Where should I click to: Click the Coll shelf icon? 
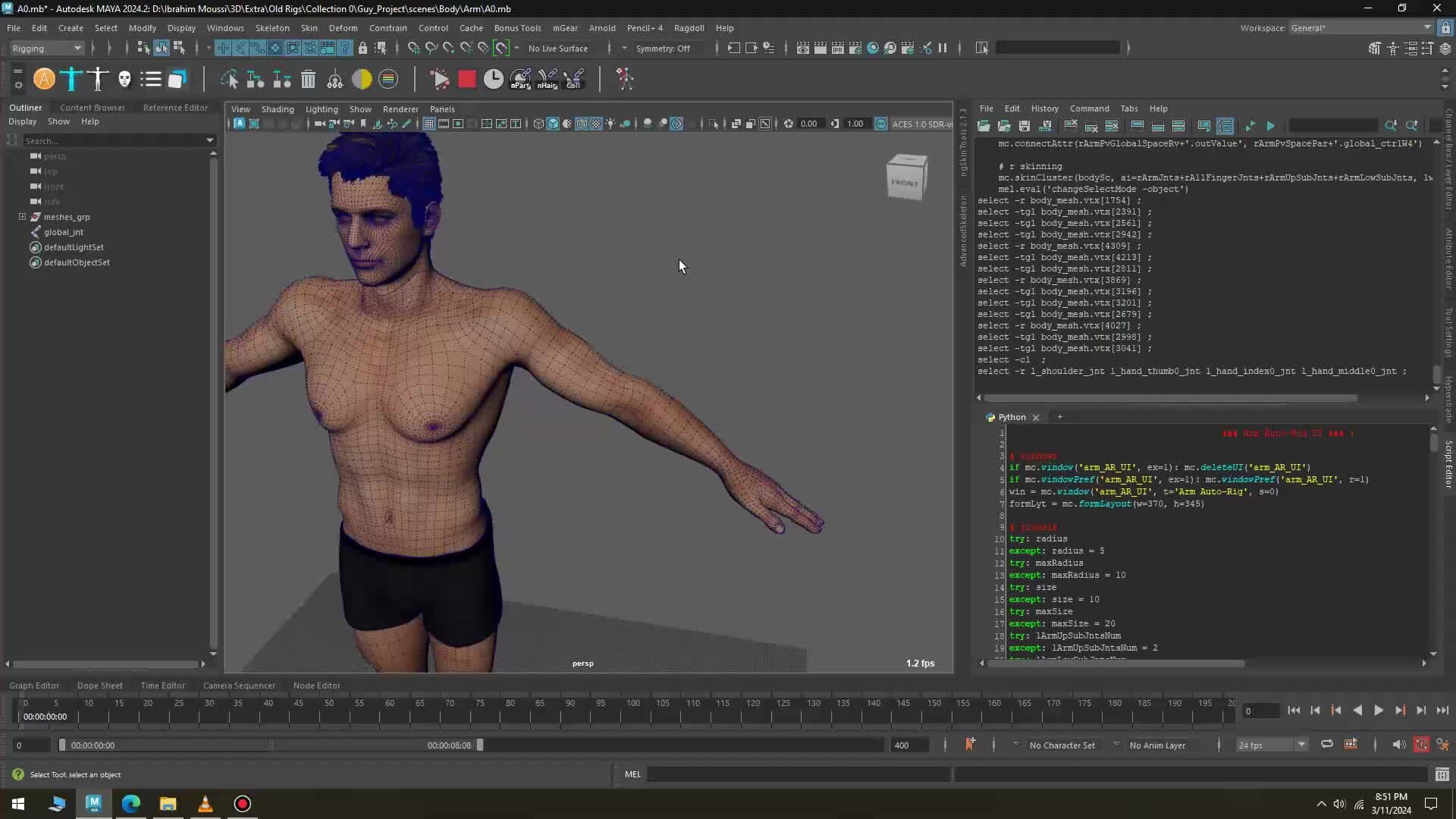click(574, 79)
